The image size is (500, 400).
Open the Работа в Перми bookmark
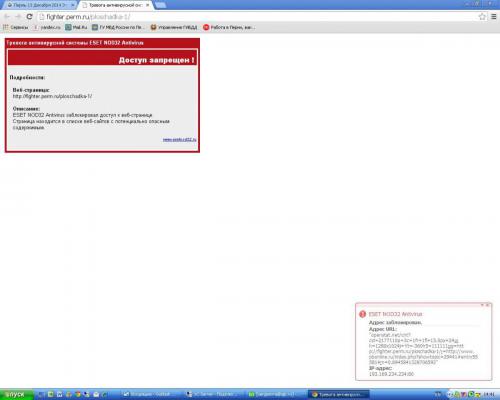(229, 27)
